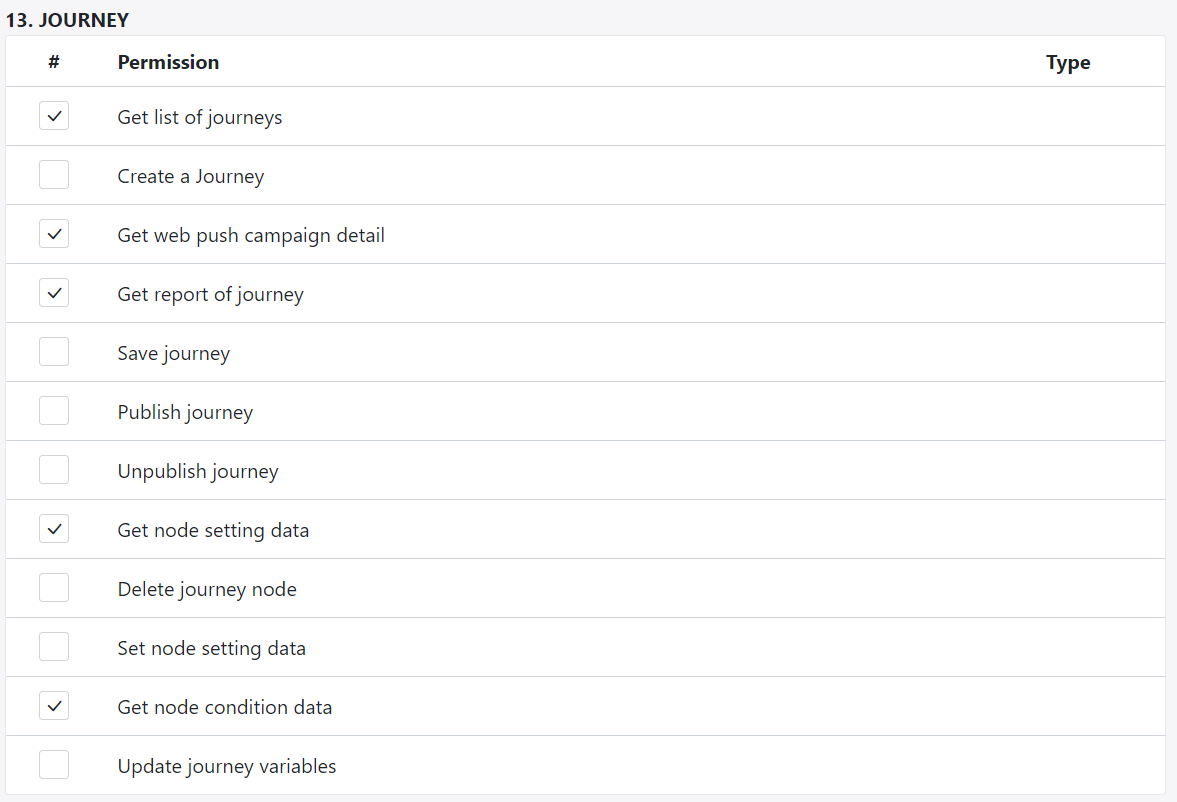Enable the Save journey permission
This screenshot has width=1177, height=802.
(x=54, y=351)
